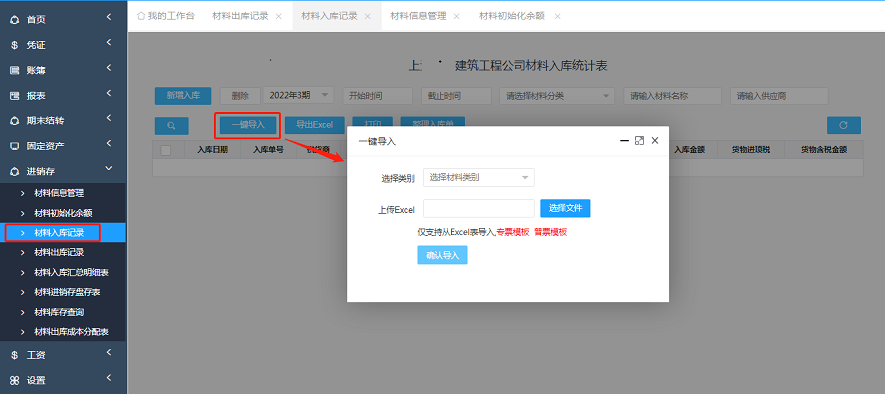The height and width of the screenshot is (394, 885).
Task: Close the 材料入库记录 tab
Action: point(367,16)
